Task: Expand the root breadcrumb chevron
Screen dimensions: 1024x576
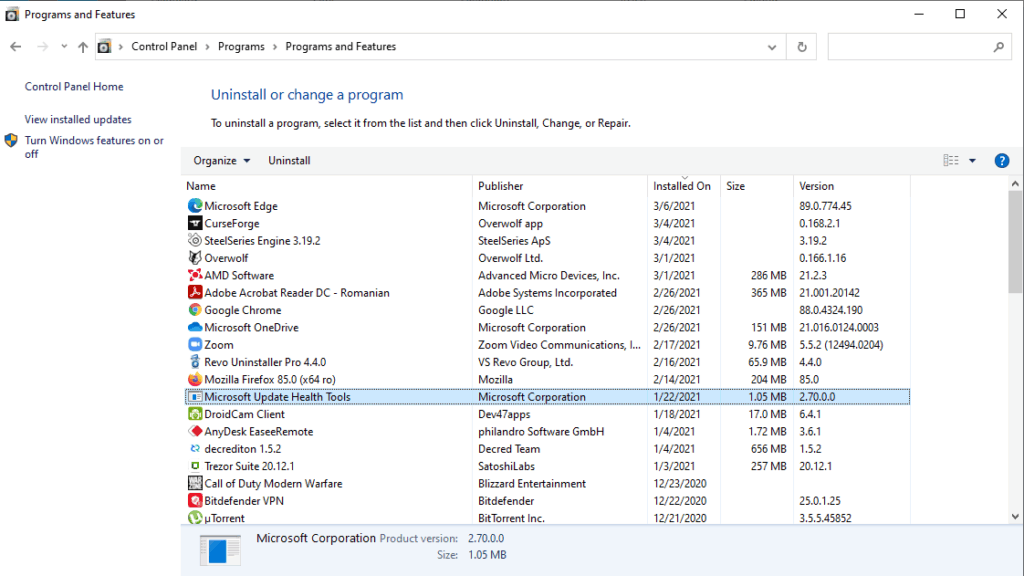Action: point(121,47)
